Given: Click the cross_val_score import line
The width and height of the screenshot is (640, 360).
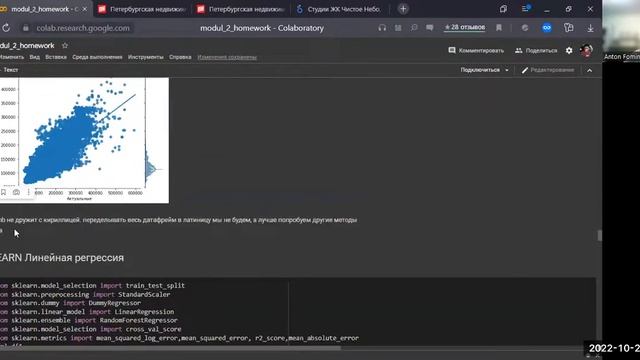Looking at the screenshot, I should [x=91, y=329].
